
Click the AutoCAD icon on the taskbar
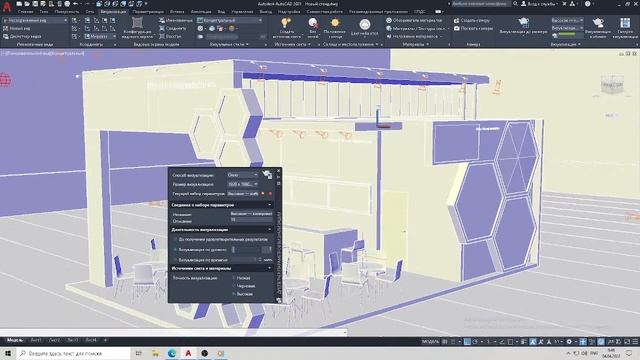[188, 353]
